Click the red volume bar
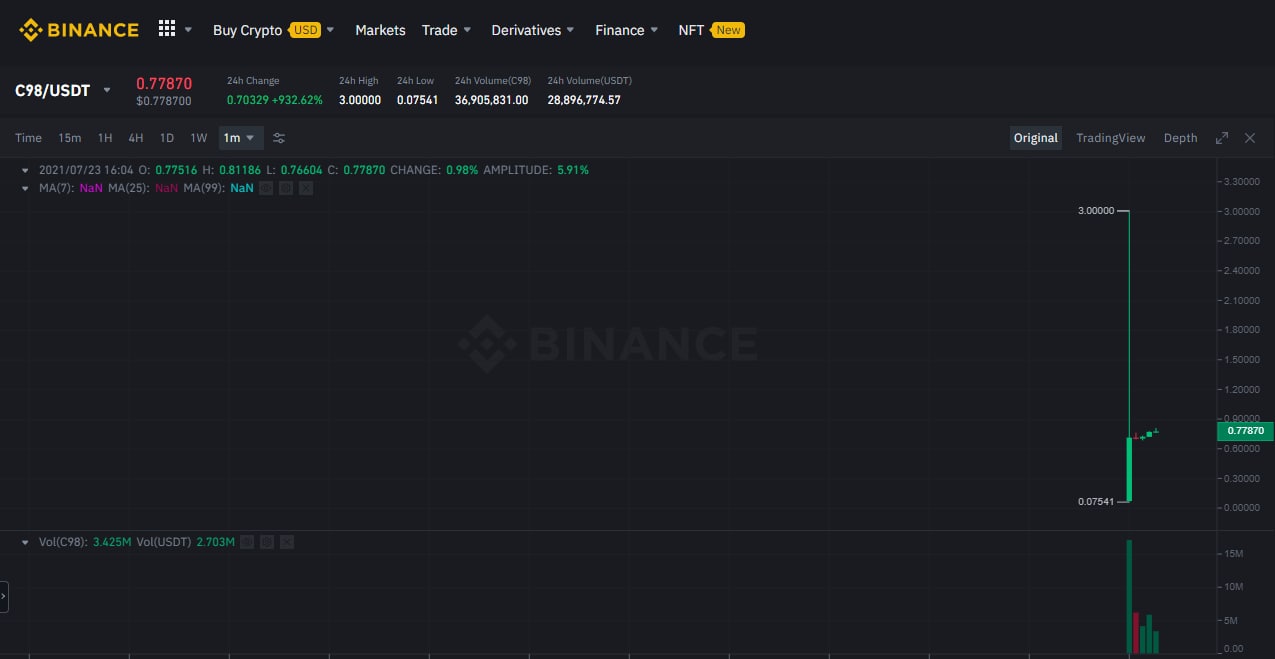The width and height of the screenshot is (1275, 659). point(1137,633)
